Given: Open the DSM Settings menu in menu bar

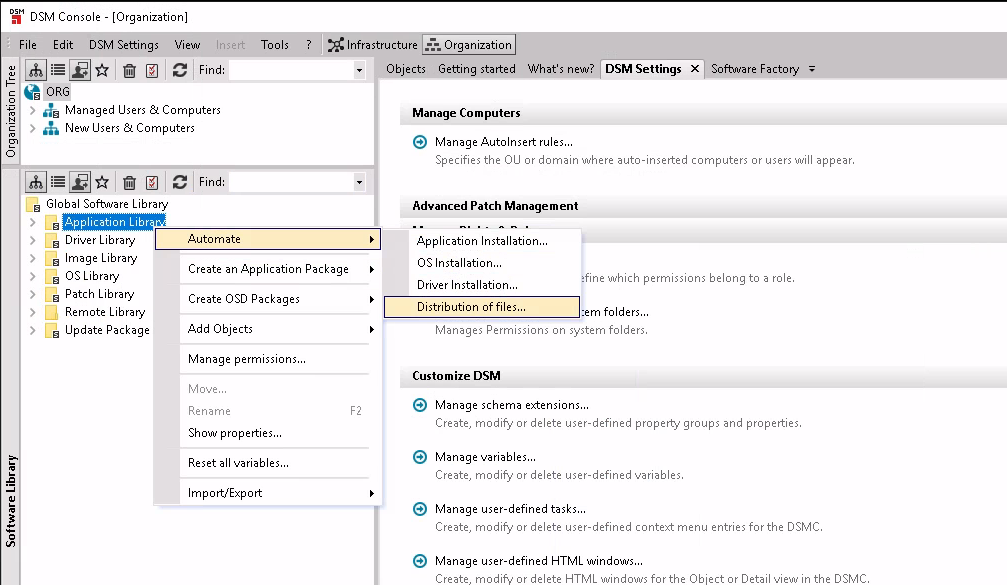Looking at the screenshot, I should (124, 45).
